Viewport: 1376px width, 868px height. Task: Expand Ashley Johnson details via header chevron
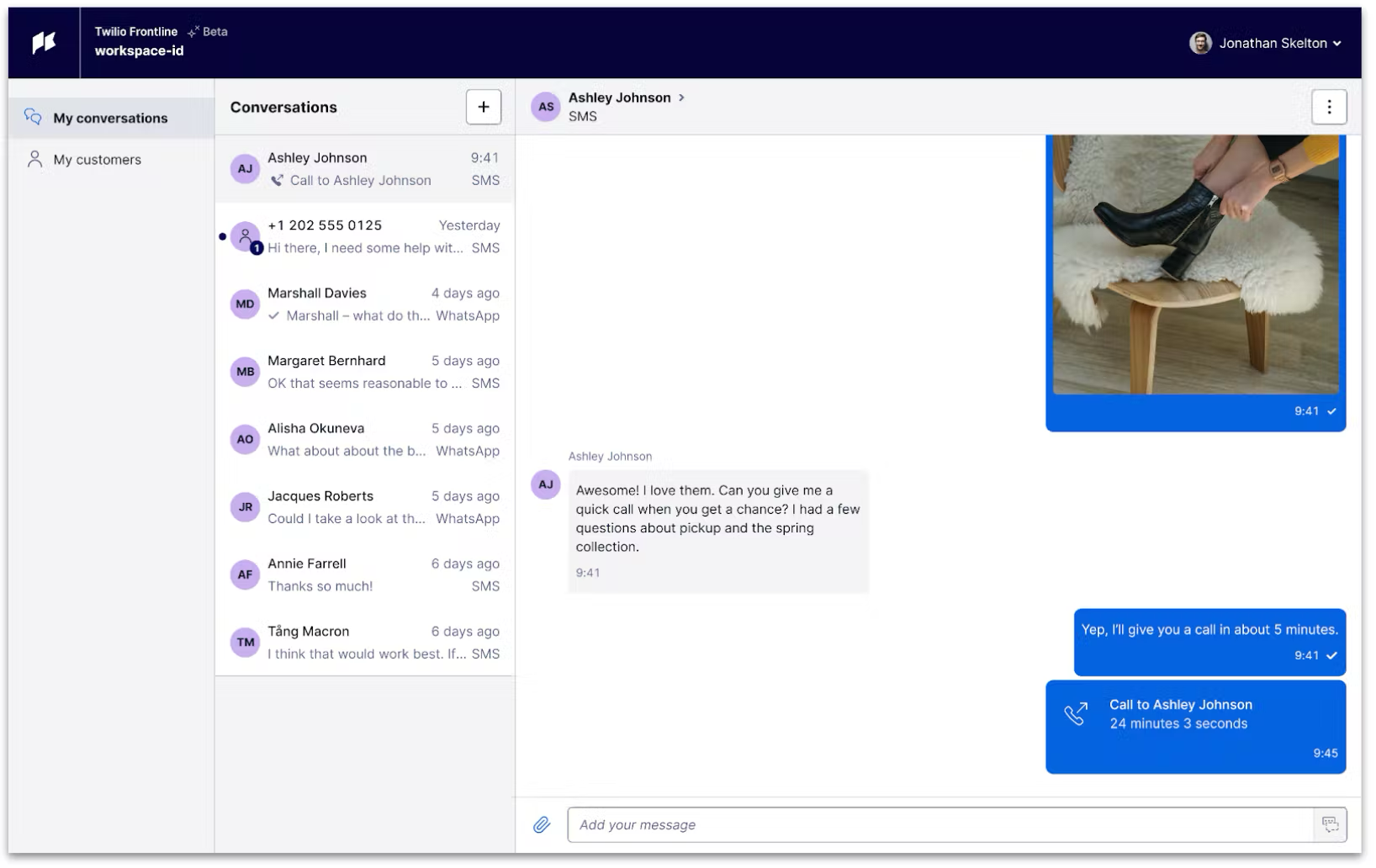pos(681,98)
